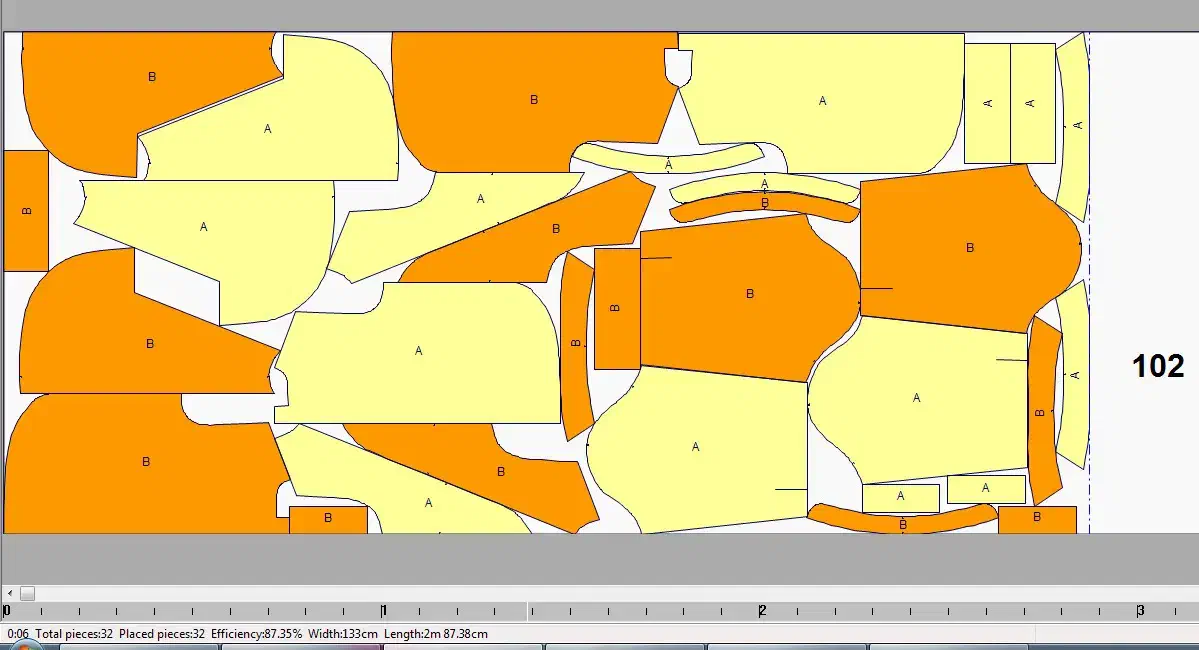
Task: Select the small orange B rectangle beside the curved strip
Action: pyautogui.click(x=616, y=308)
